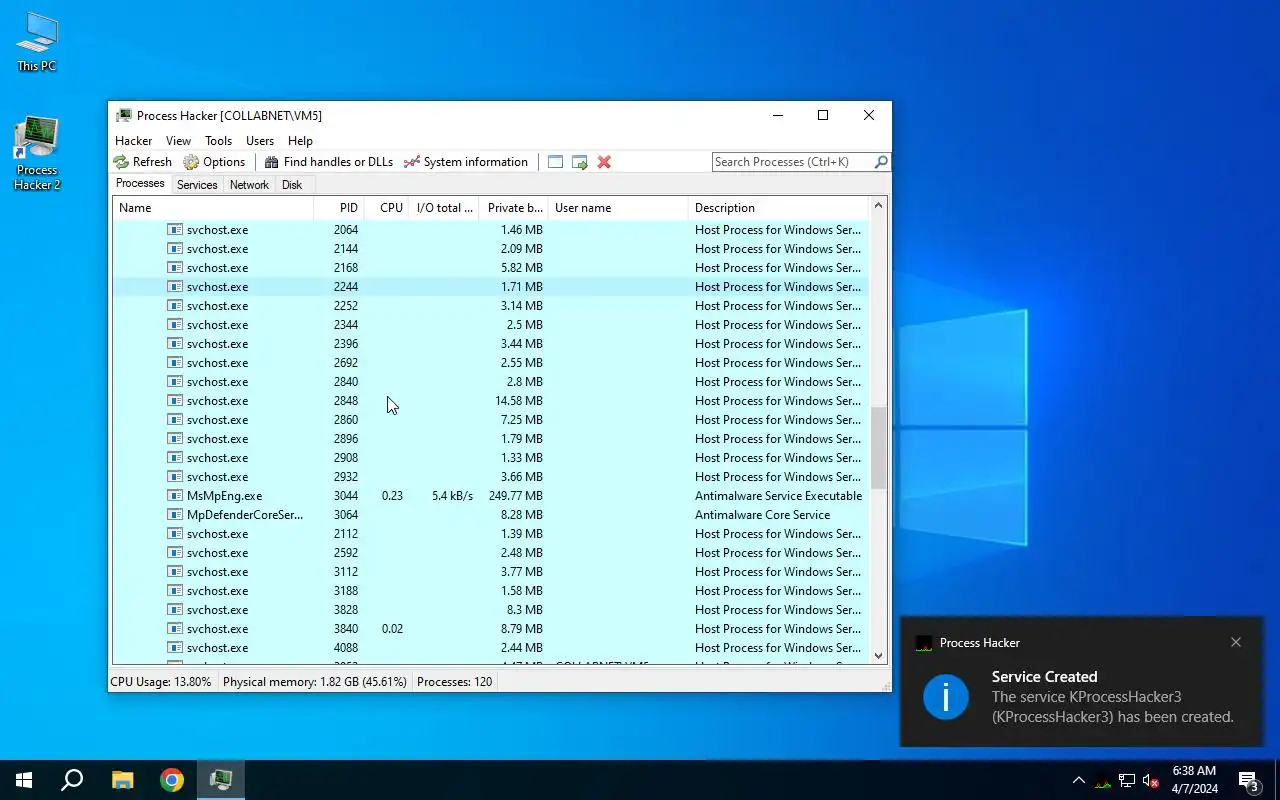Click the red X terminate icon
Image resolution: width=1280 pixels, height=800 pixels.
[x=604, y=162]
